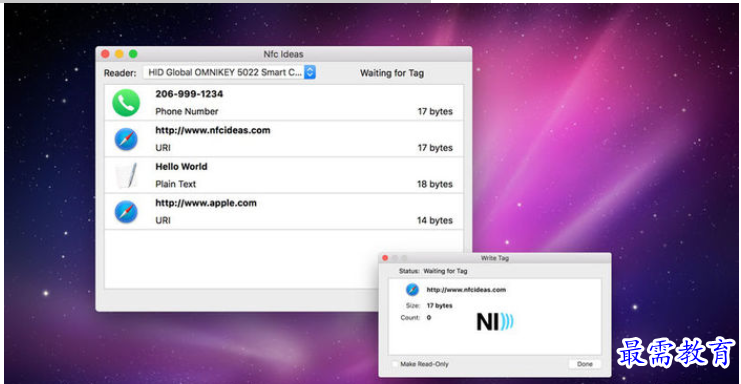The height and width of the screenshot is (384, 741).
Task: Click the 18 bytes size value
Action: tap(435, 184)
